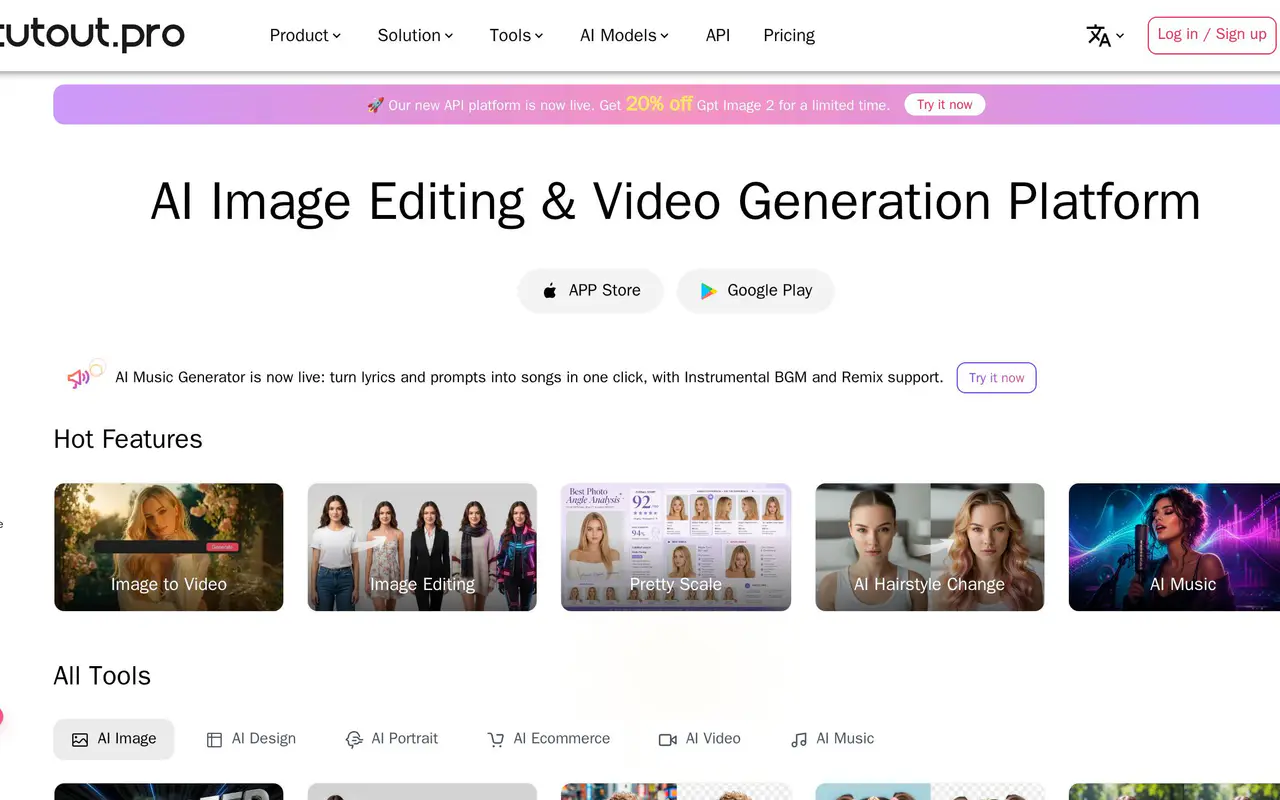Click the All Tools heading
1280x800 pixels.
click(x=102, y=676)
